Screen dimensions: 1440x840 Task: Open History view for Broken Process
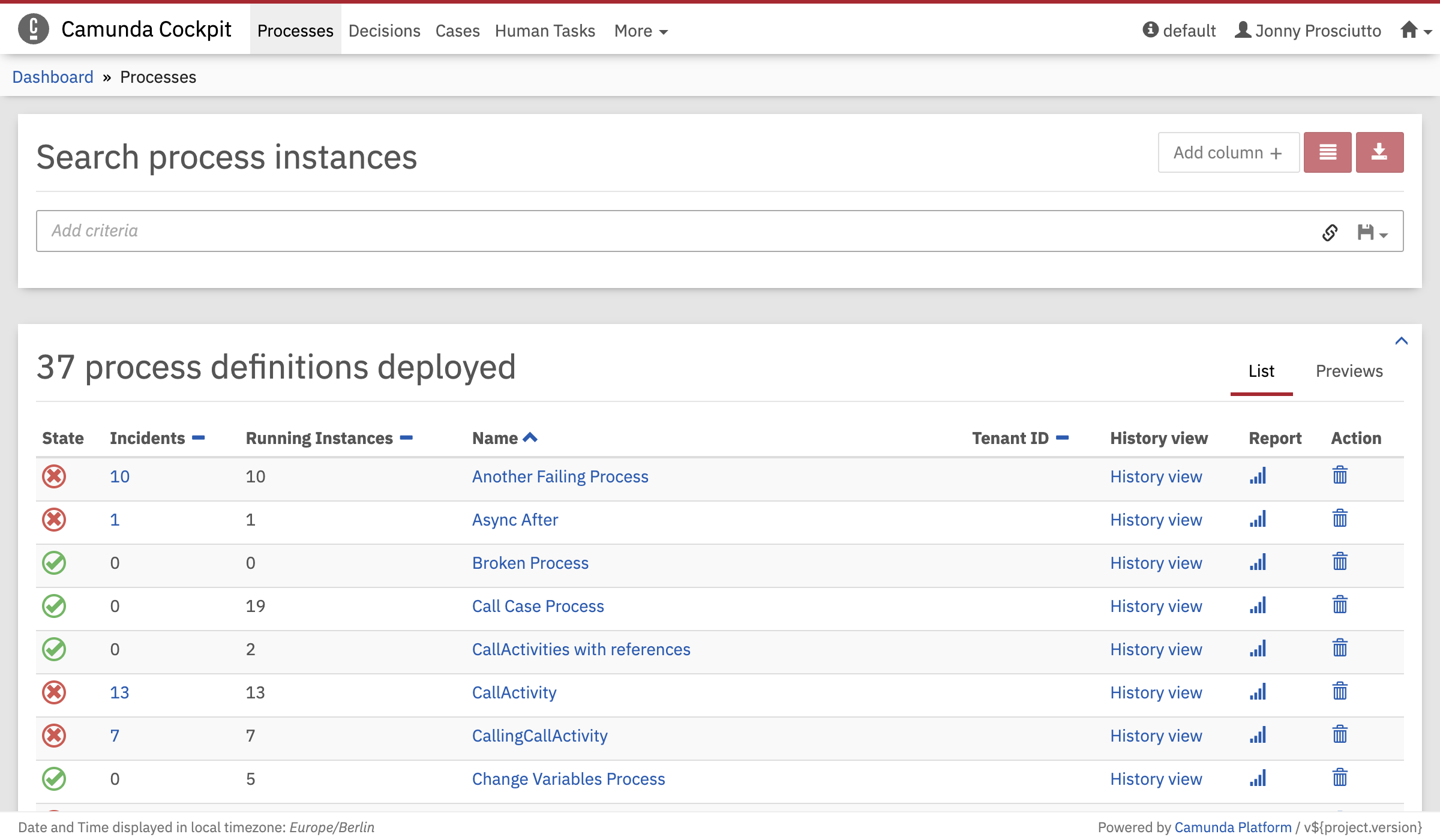click(x=1156, y=563)
